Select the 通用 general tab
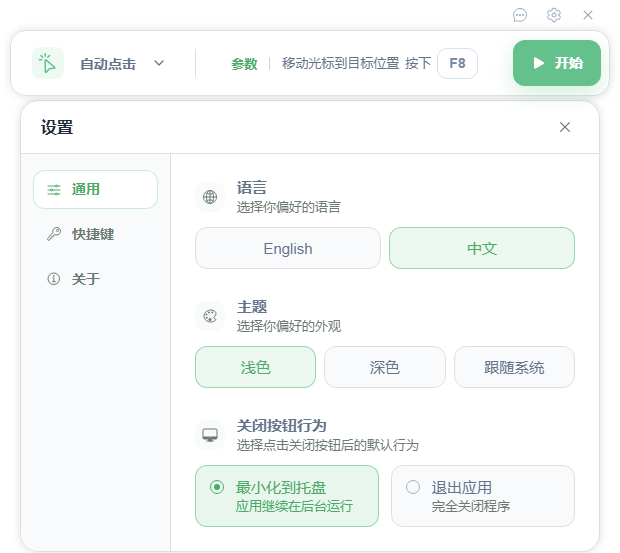This screenshot has height=553, width=620. 95,189
